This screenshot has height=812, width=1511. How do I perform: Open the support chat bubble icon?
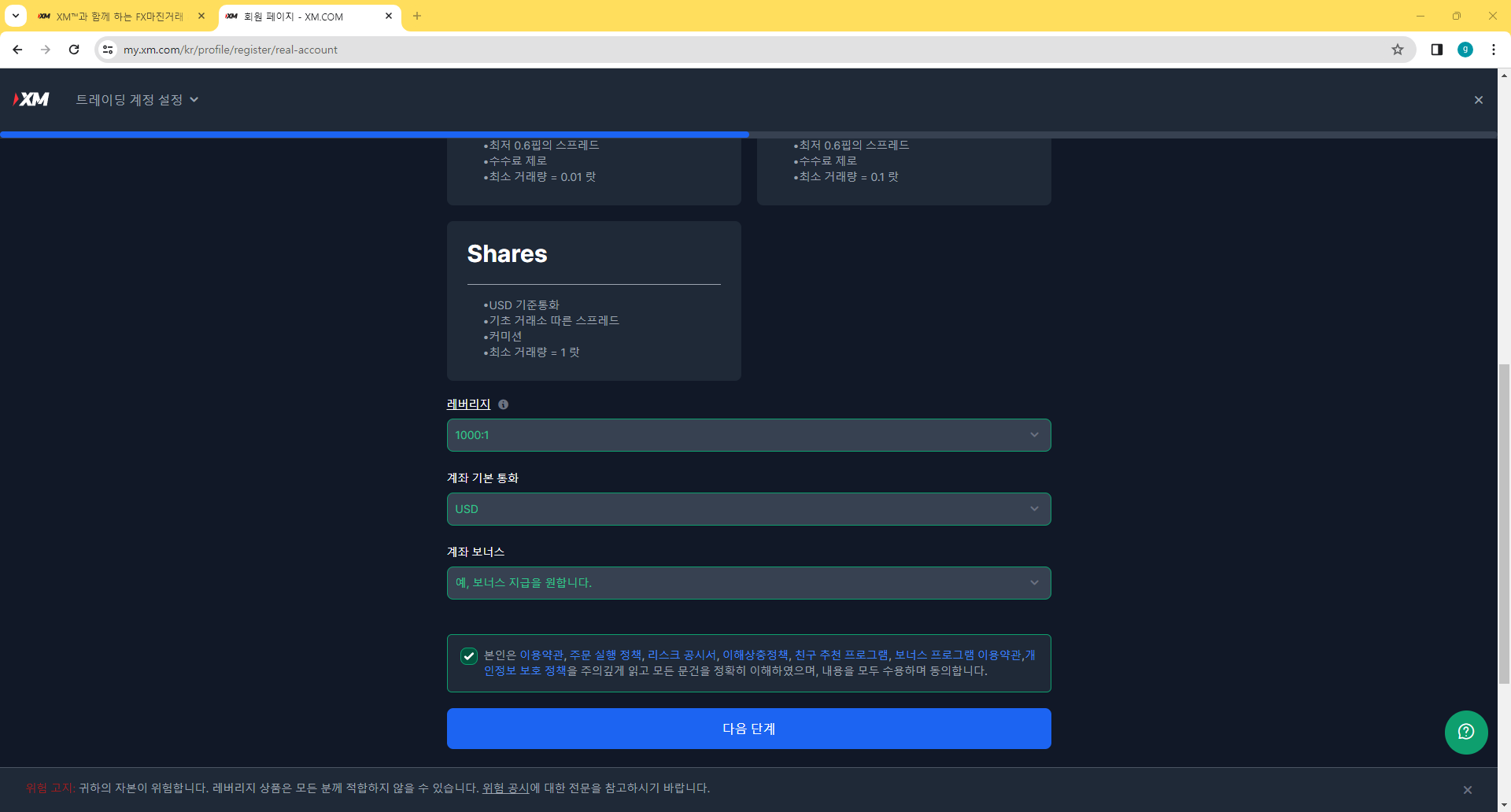click(x=1465, y=732)
